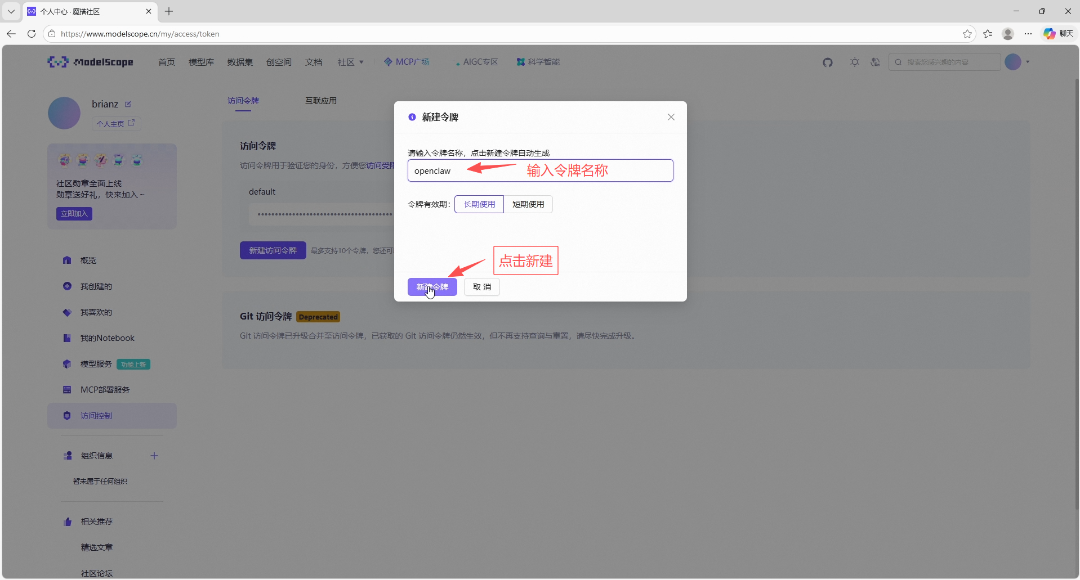Image resolution: width=1080 pixels, height=580 pixels.
Task: Open MCP广场 in the top navigation
Action: coord(406,62)
